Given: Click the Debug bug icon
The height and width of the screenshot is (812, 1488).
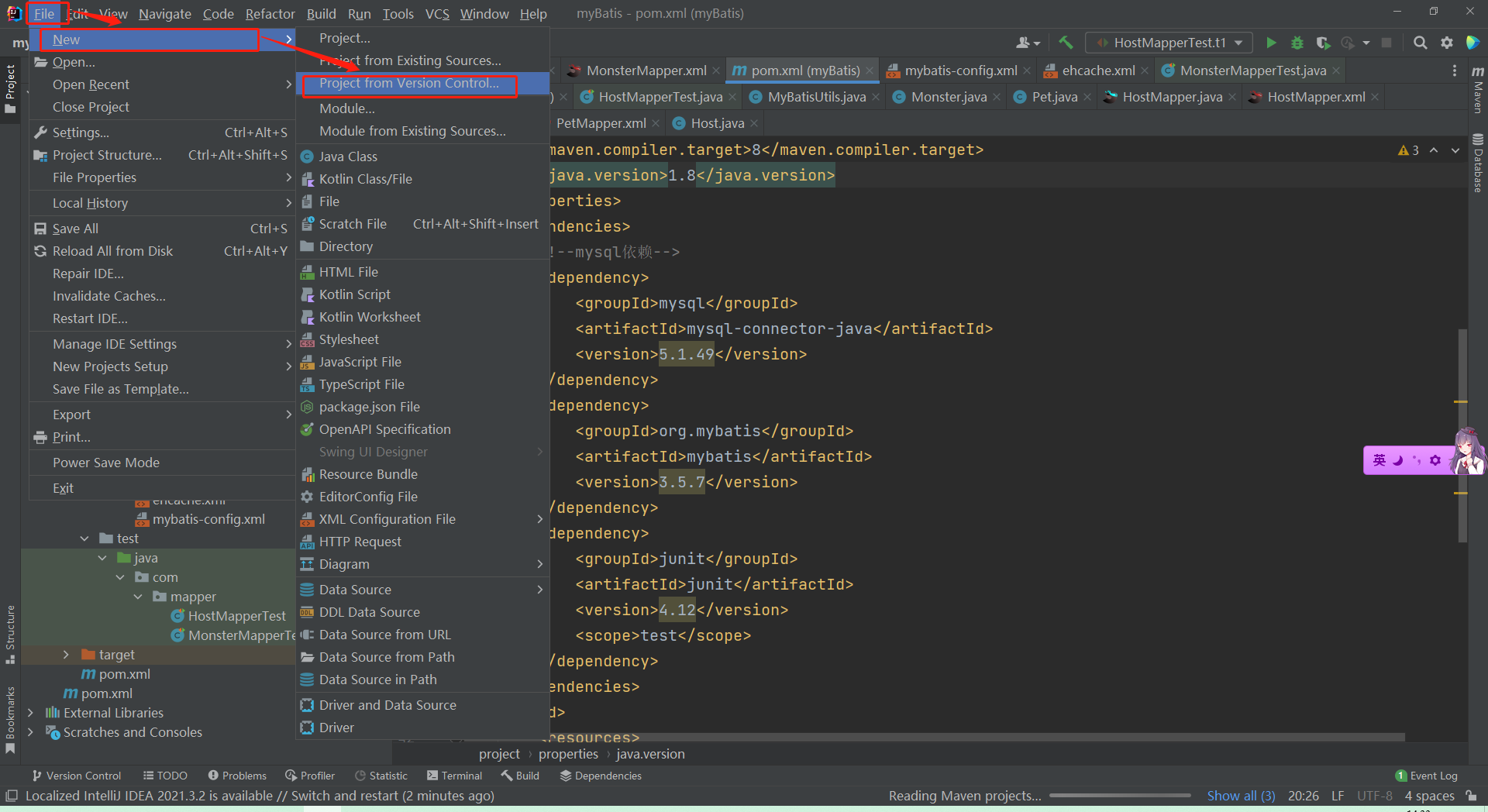Looking at the screenshot, I should 1297,43.
